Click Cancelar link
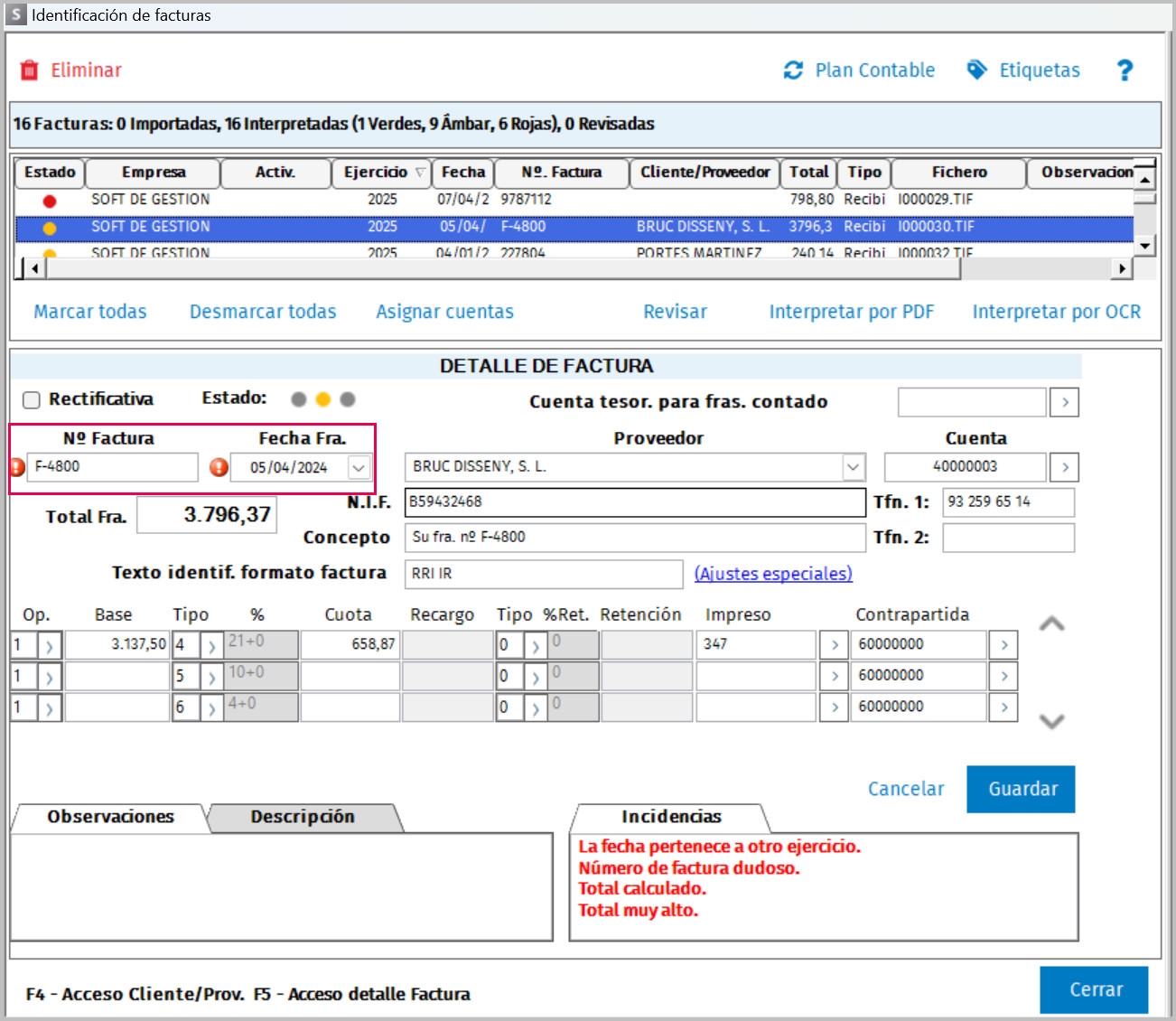 pos(906,789)
